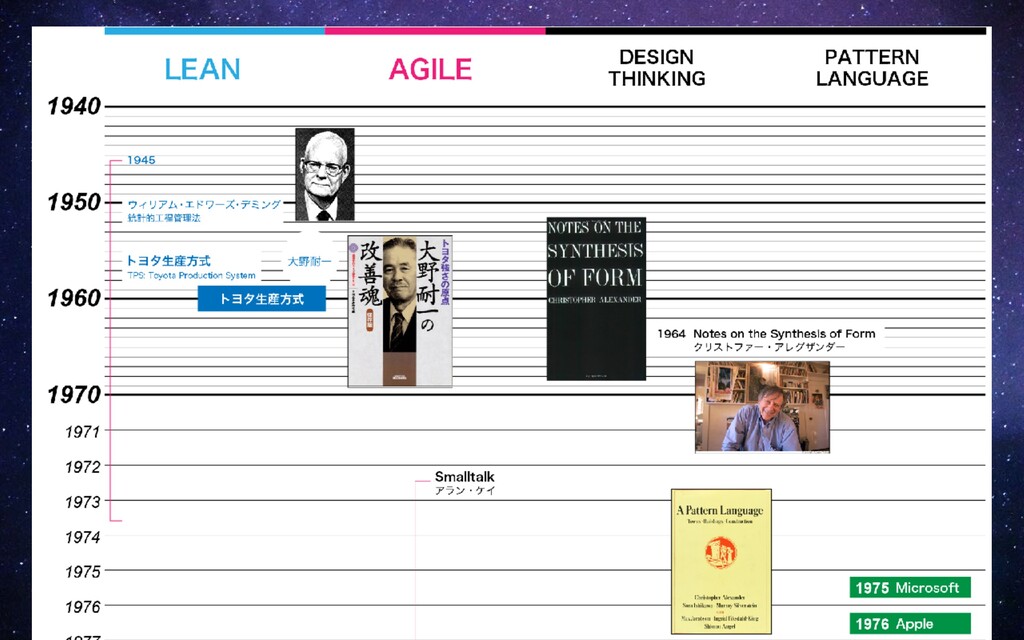
Task: Select the 1940 year marker
Action: pyautogui.click(x=74, y=106)
